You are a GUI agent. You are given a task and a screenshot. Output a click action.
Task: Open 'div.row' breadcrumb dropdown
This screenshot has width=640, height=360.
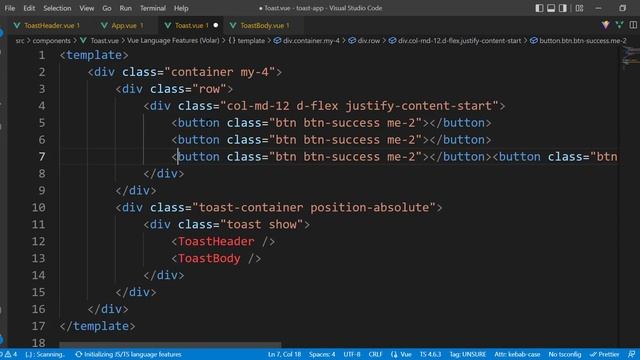click(x=369, y=40)
